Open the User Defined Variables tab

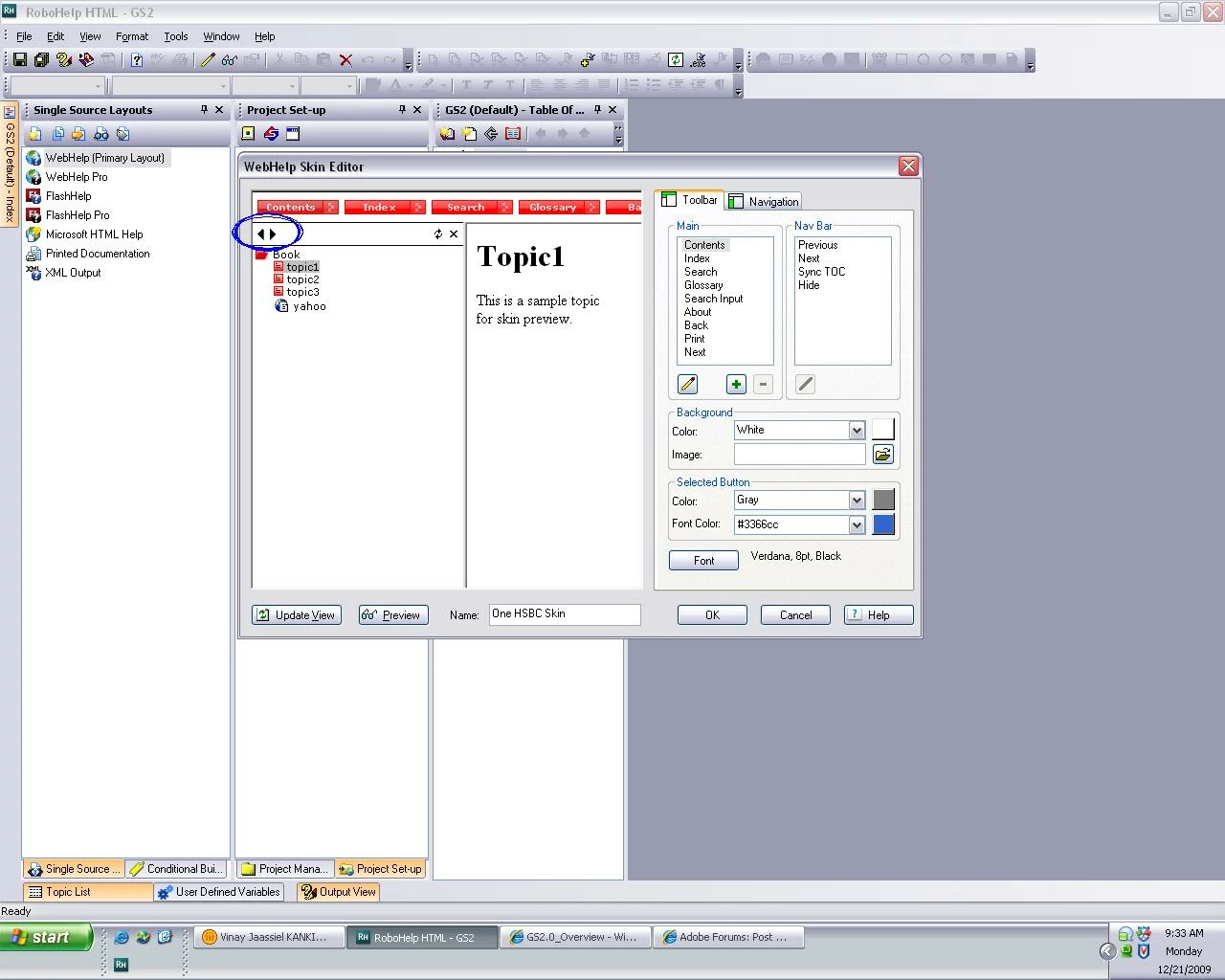[219, 892]
